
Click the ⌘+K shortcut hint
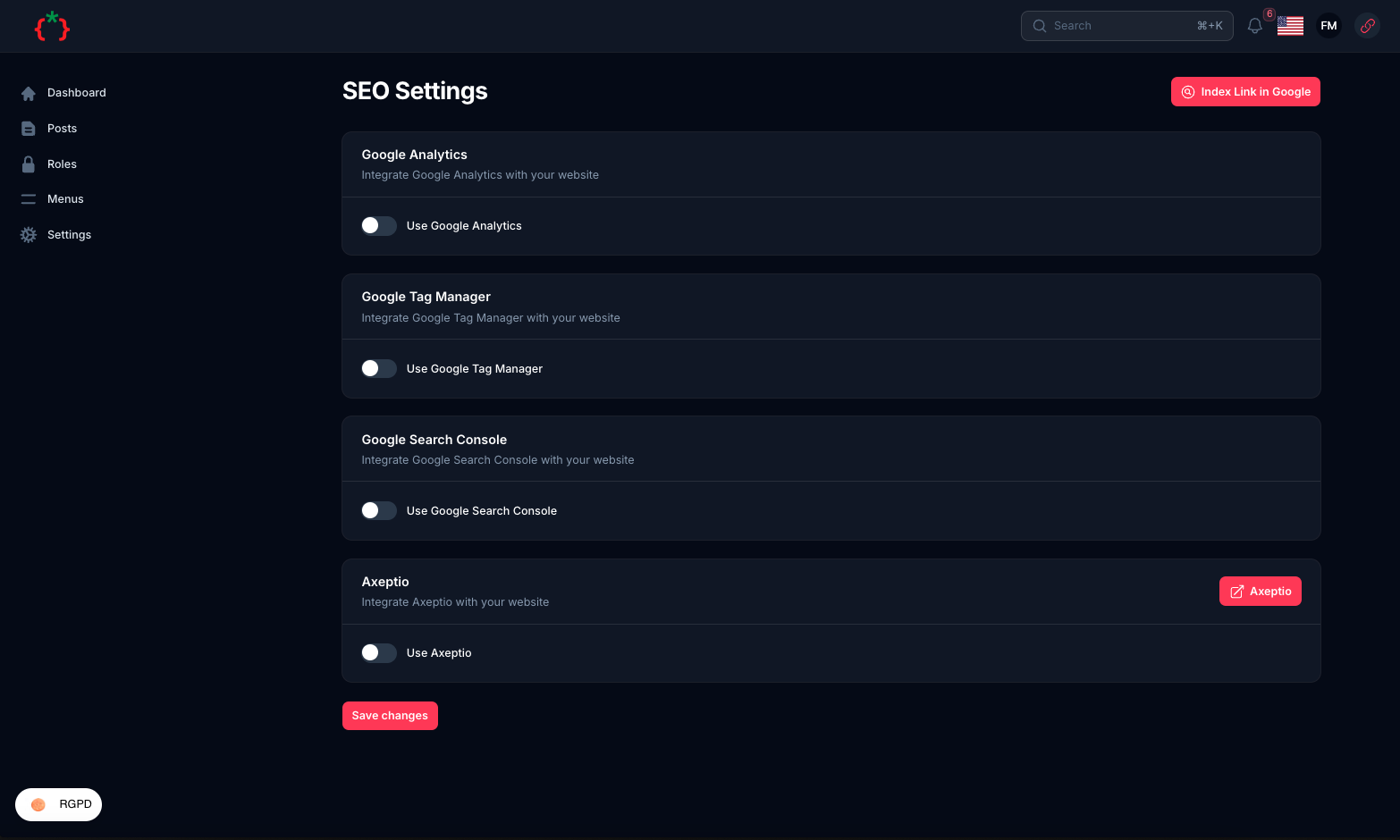click(1210, 26)
